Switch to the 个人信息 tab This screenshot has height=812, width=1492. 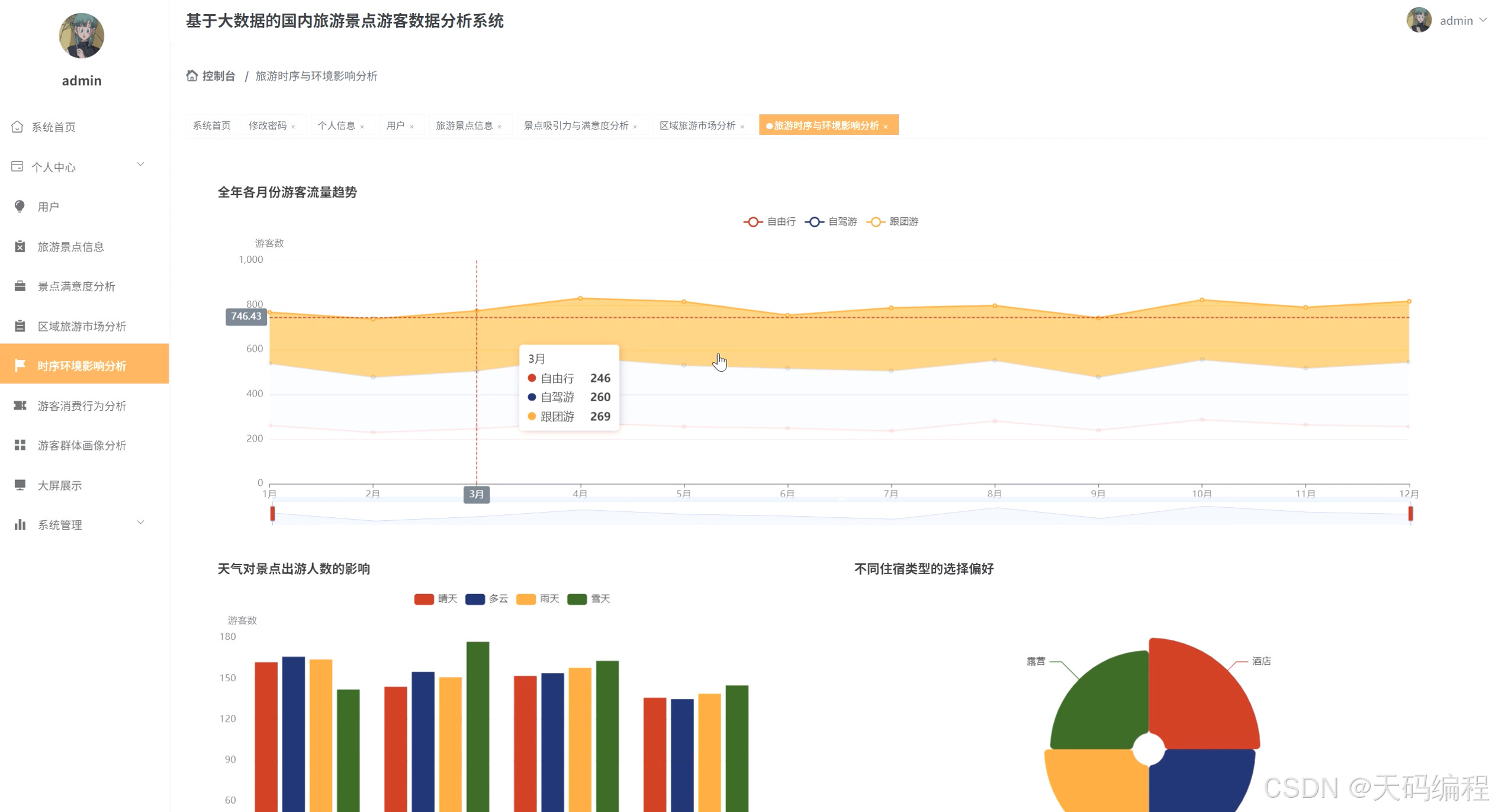tap(336, 125)
